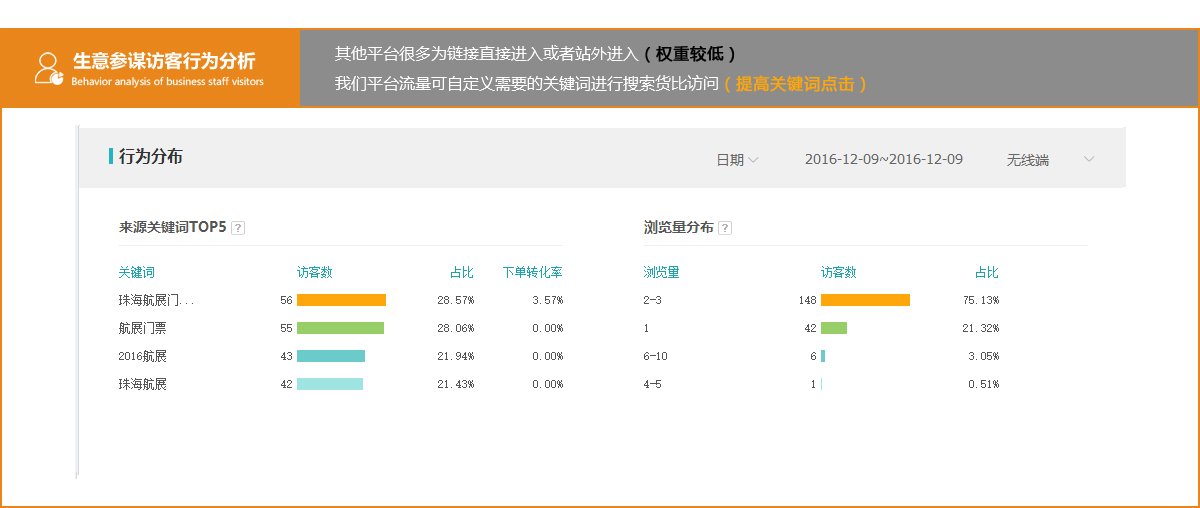Click the green bar for 55 visitors
The width and height of the screenshot is (1200, 508).
click(x=340, y=328)
